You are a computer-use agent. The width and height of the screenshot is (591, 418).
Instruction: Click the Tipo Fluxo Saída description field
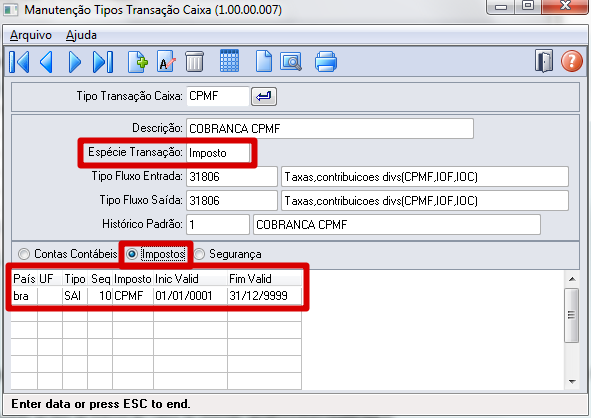pyautogui.click(x=425, y=201)
